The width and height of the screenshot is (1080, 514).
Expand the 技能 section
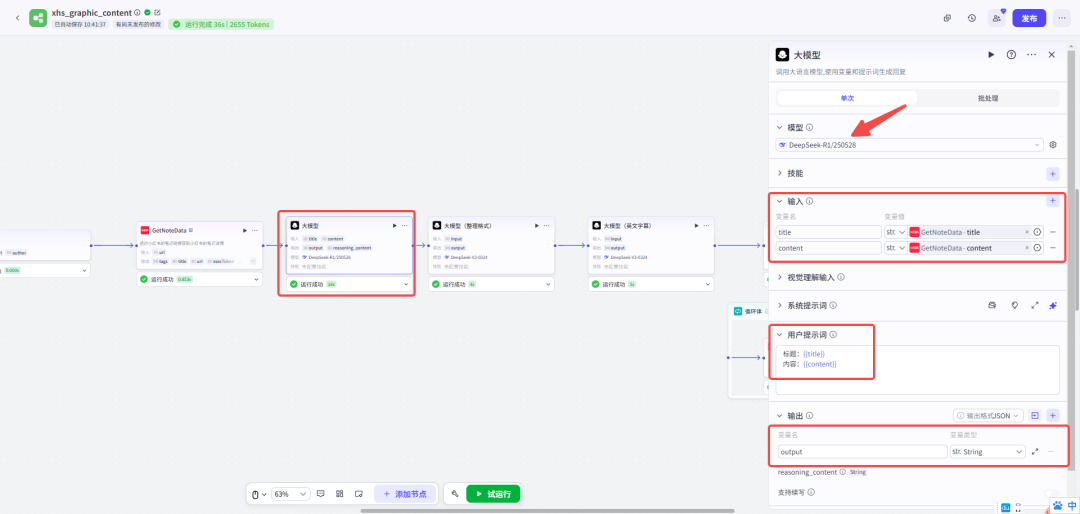click(x=780, y=174)
